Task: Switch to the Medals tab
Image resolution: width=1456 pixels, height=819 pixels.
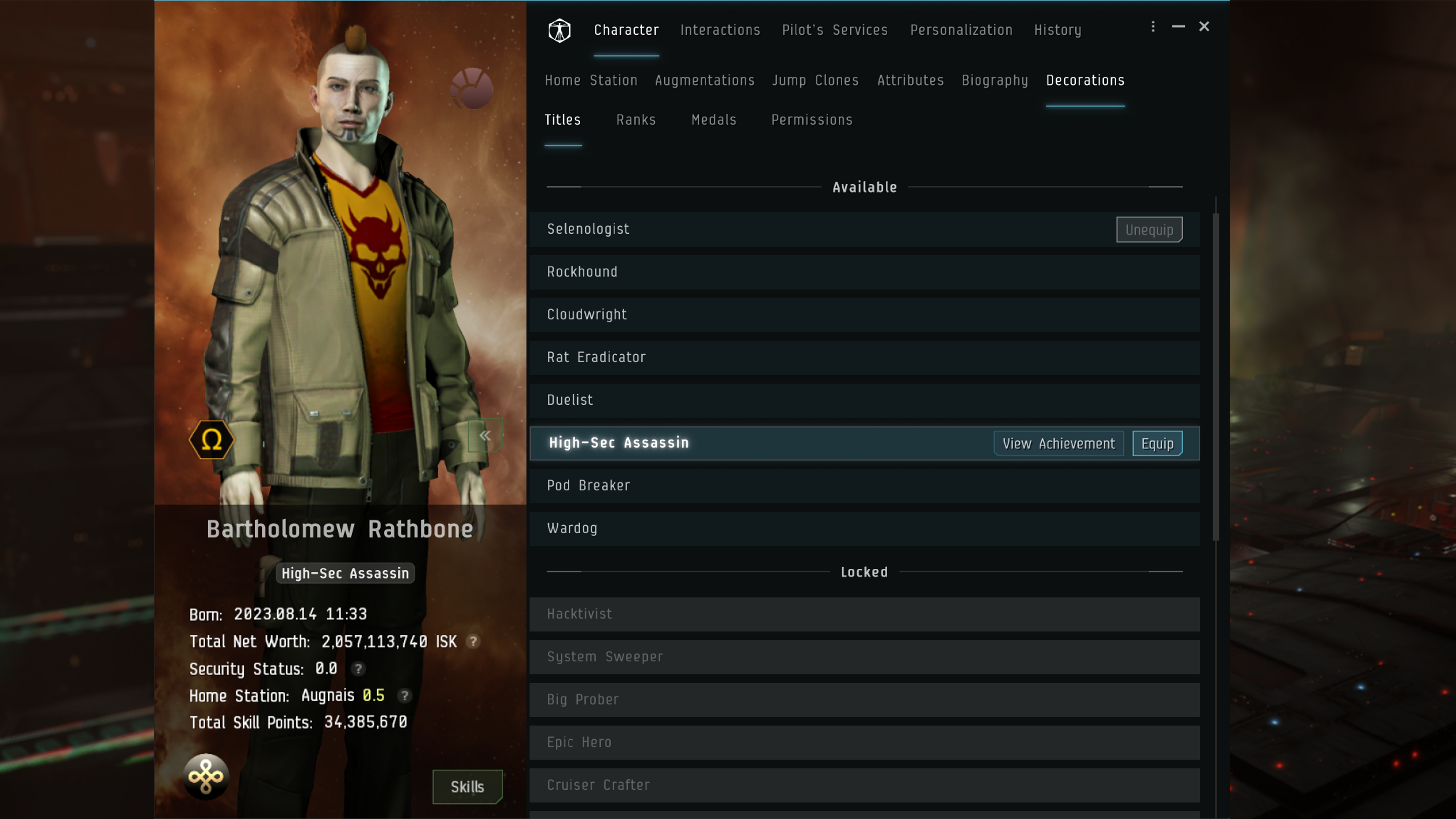Action: [714, 120]
